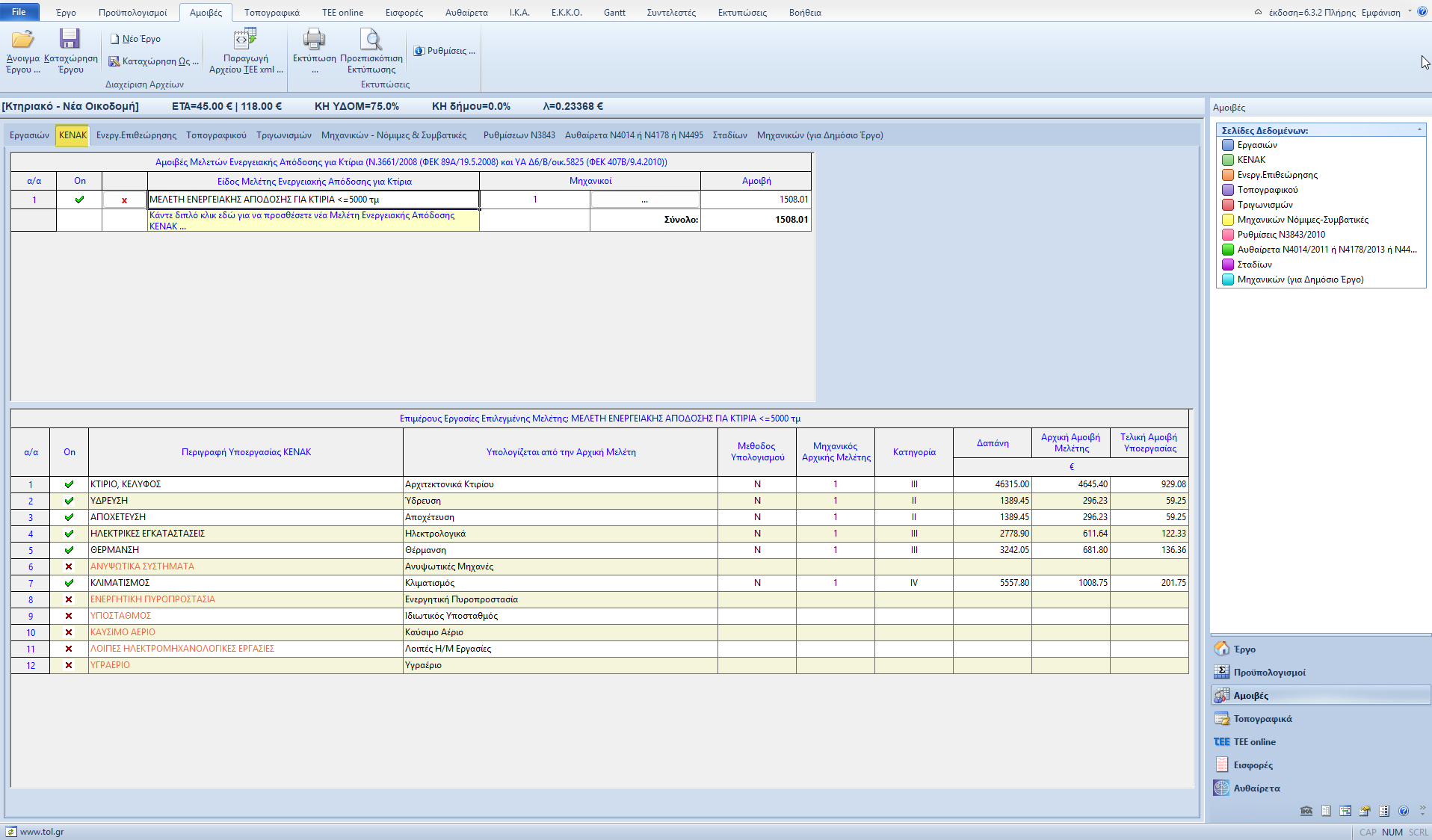The image size is (1432, 840).
Task: Click the Νέο Έργο button
Action: tap(135, 39)
